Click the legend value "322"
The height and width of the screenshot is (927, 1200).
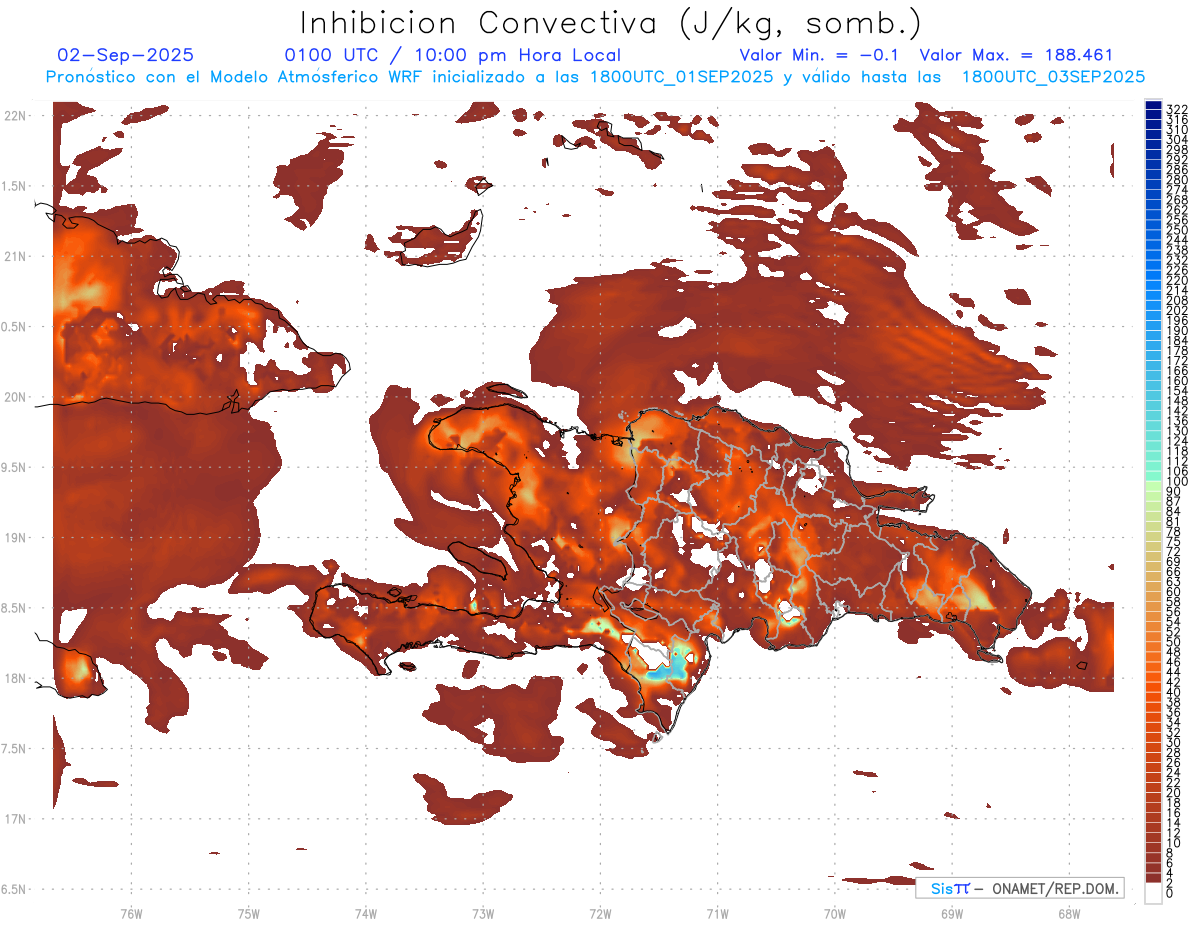click(1176, 109)
